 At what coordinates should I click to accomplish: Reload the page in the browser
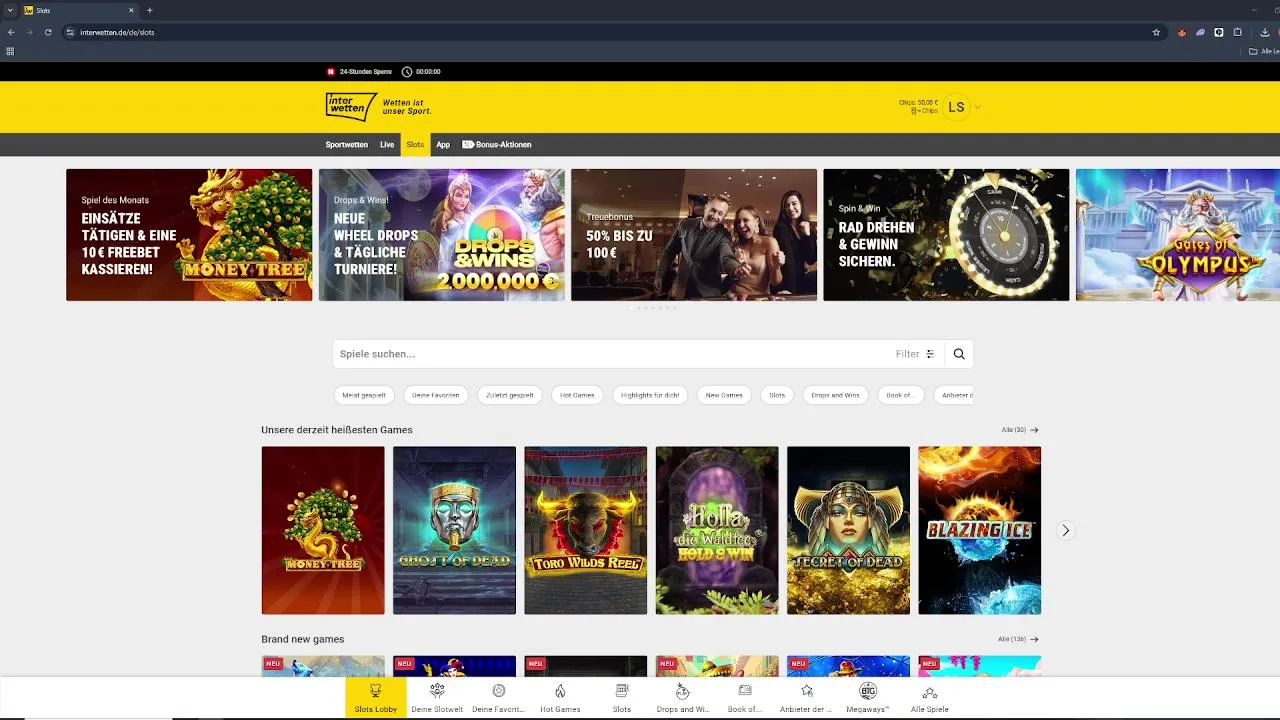pos(48,32)
